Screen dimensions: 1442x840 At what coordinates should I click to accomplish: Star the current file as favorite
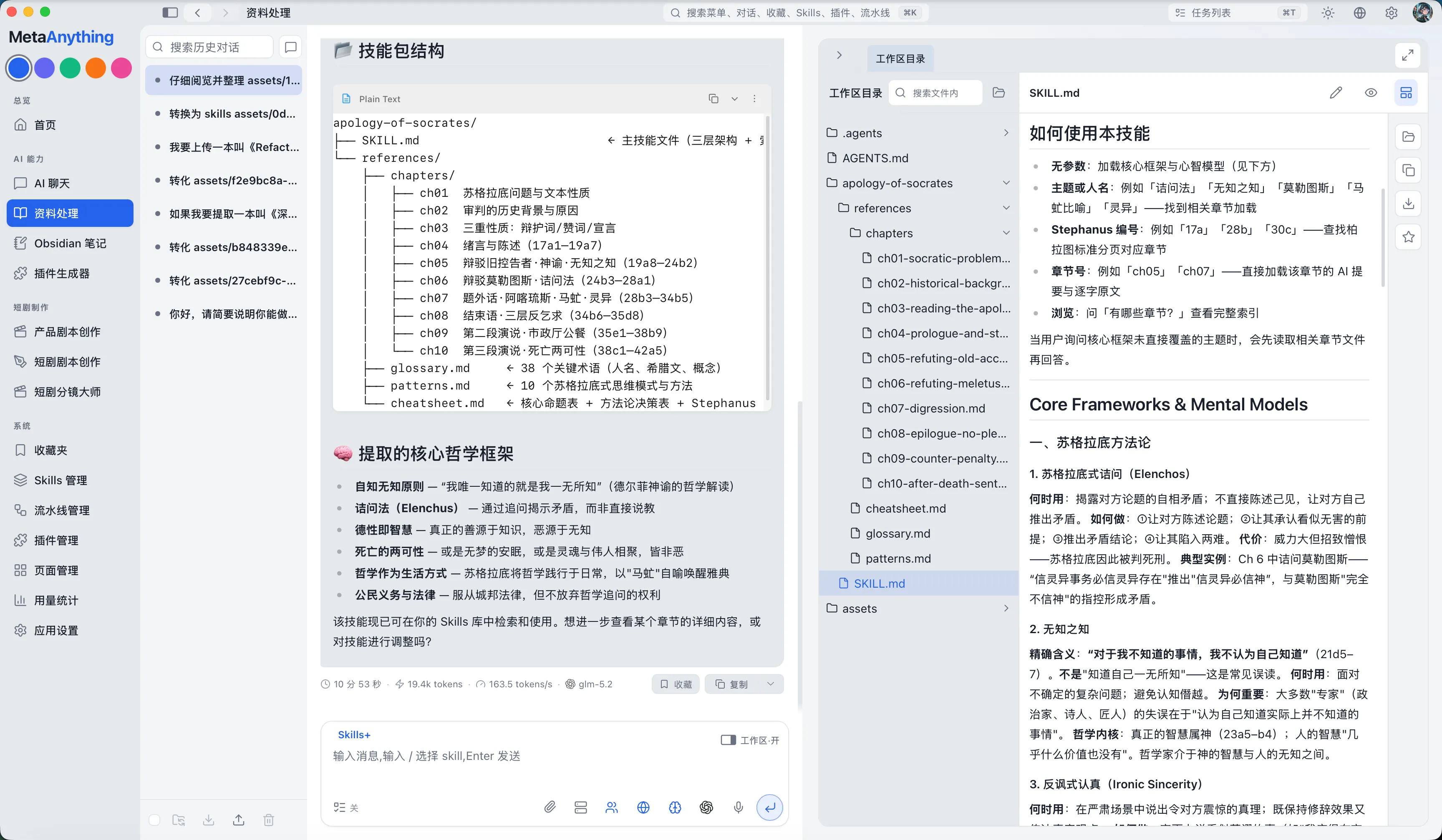1408,237
